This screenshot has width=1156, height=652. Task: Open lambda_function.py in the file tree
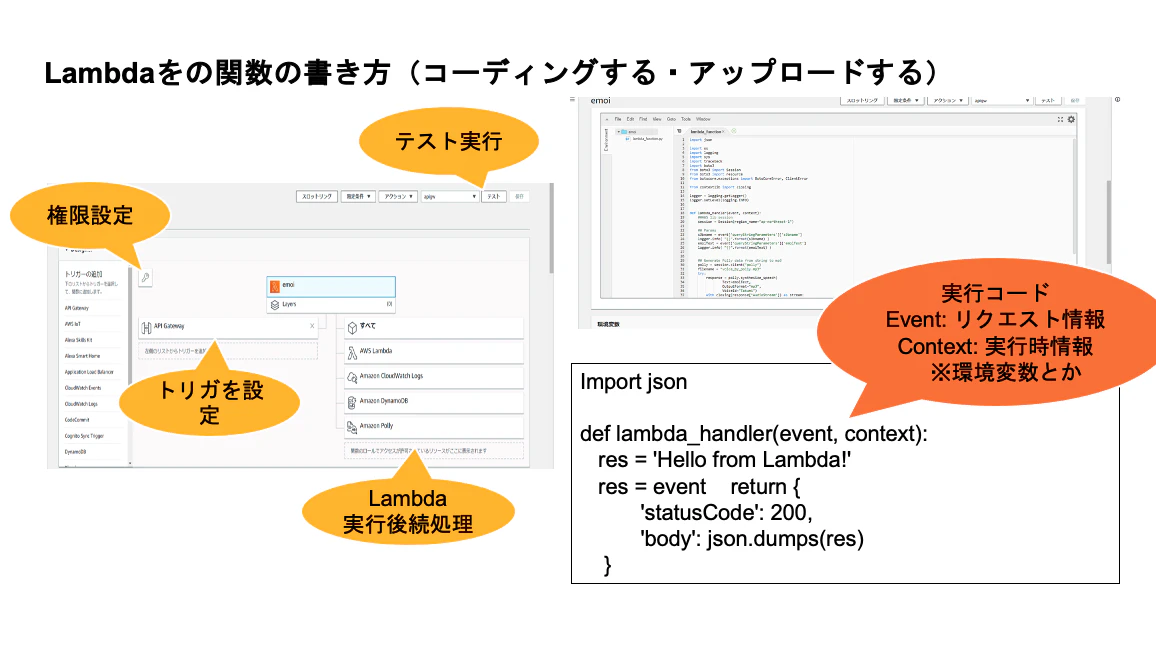pyautogui.click(x=647, y=139)
